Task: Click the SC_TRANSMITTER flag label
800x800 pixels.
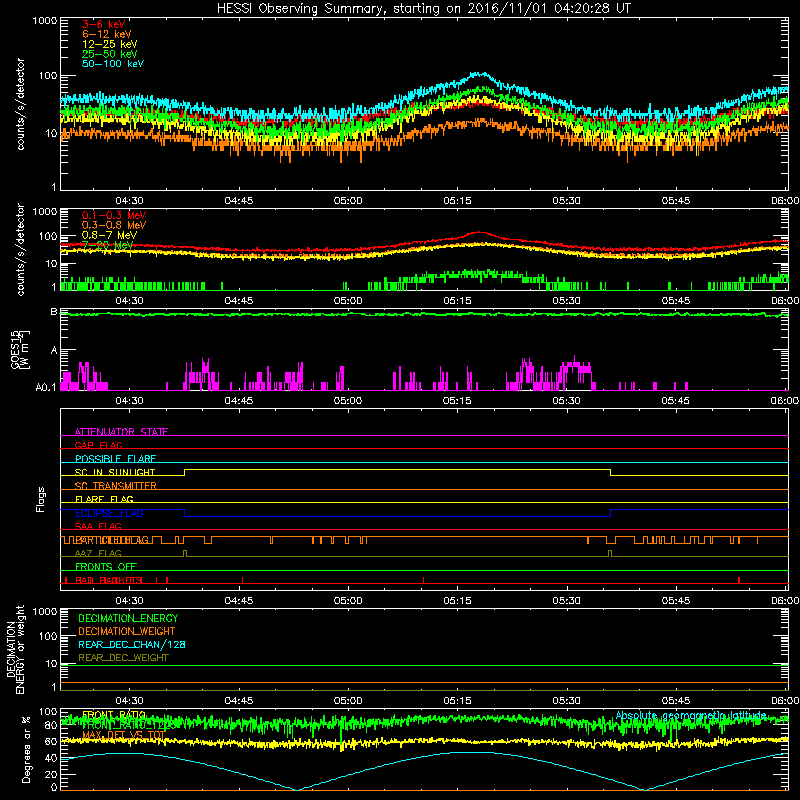Action: coord(116,486)
